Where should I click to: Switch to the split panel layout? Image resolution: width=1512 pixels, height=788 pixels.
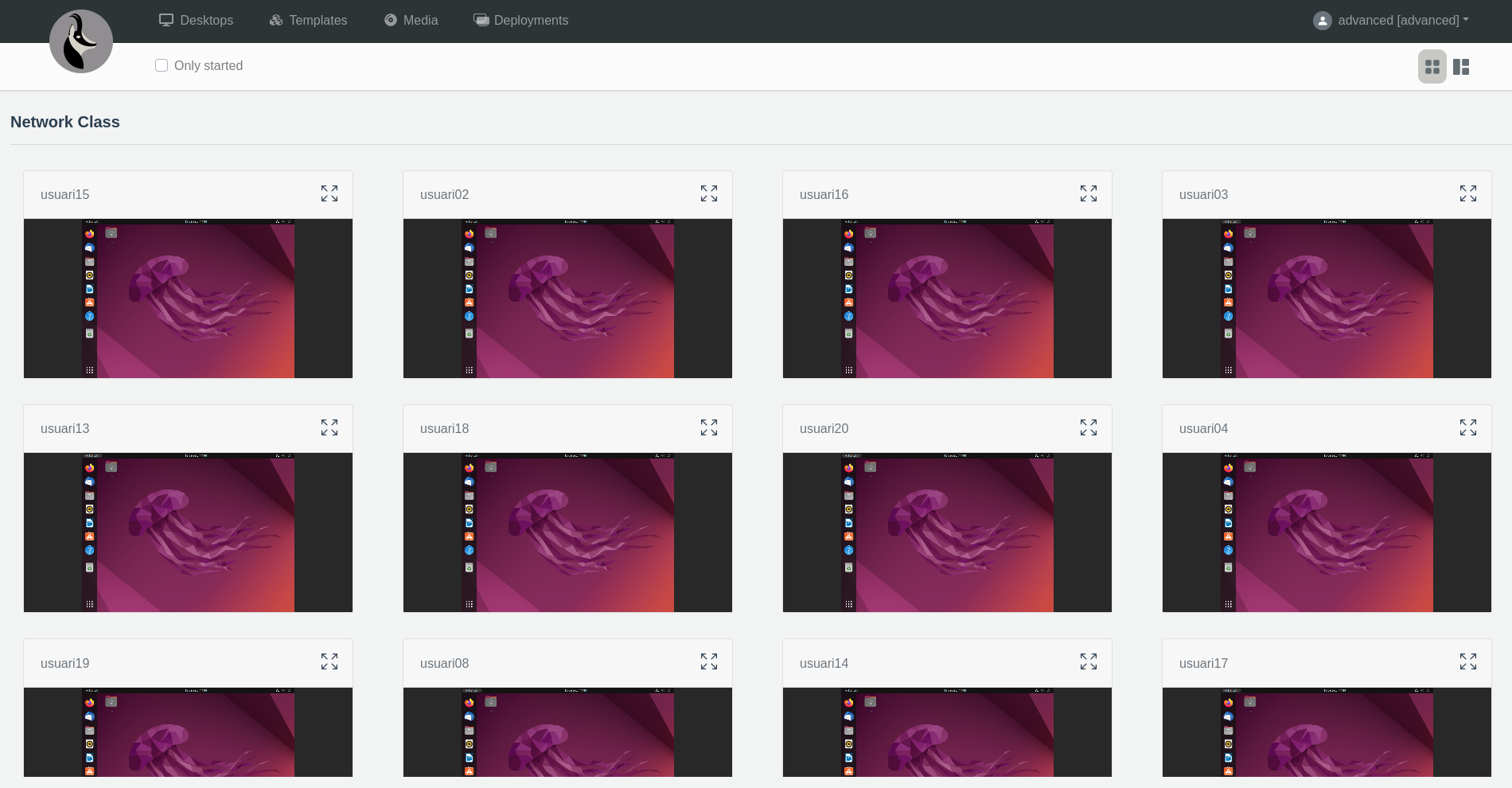tap(1461, 67)
